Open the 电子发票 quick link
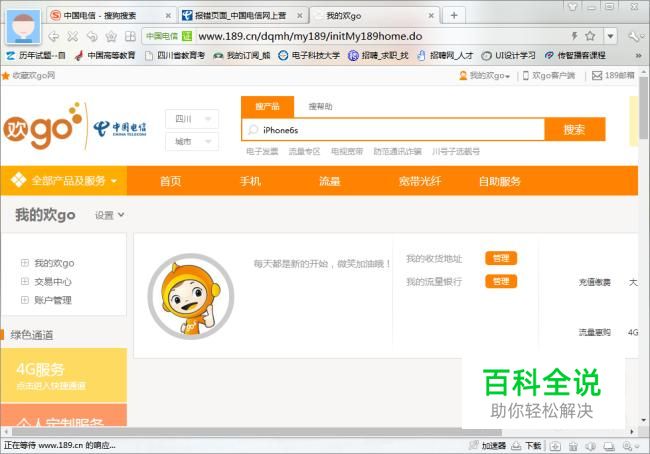650x454 pixels. 262,151
